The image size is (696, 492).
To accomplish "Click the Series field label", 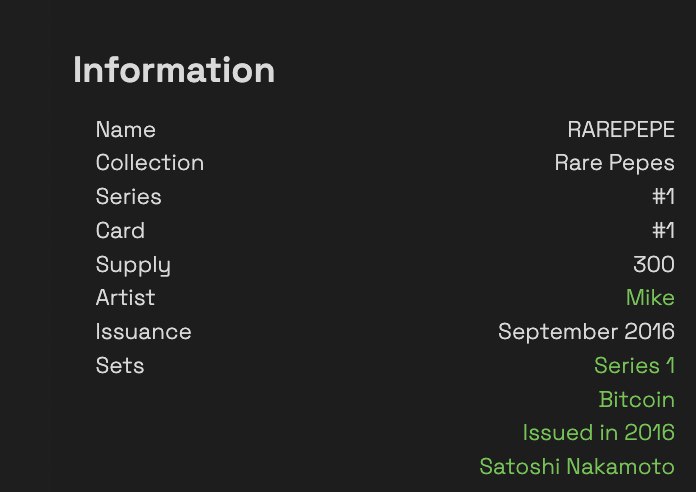I will pos(128,196).
